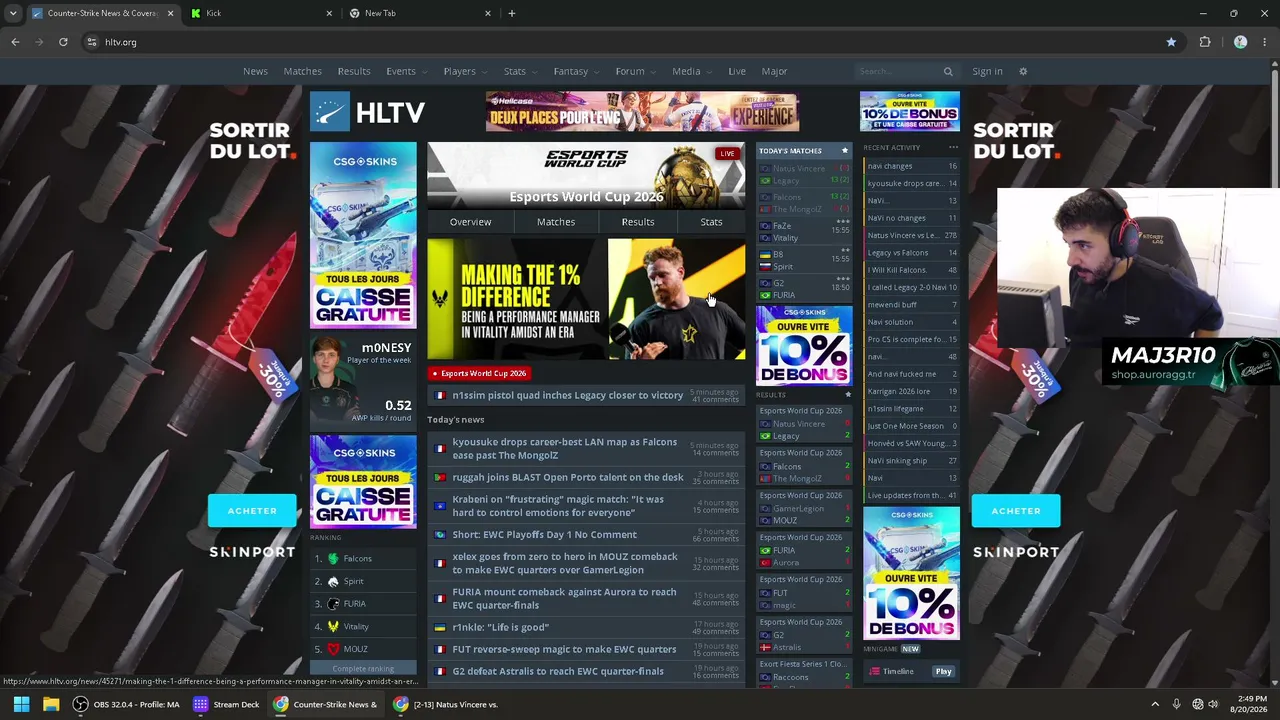
Task: Switch to Stream Deck in the taskbar
Action: point(227,704)
